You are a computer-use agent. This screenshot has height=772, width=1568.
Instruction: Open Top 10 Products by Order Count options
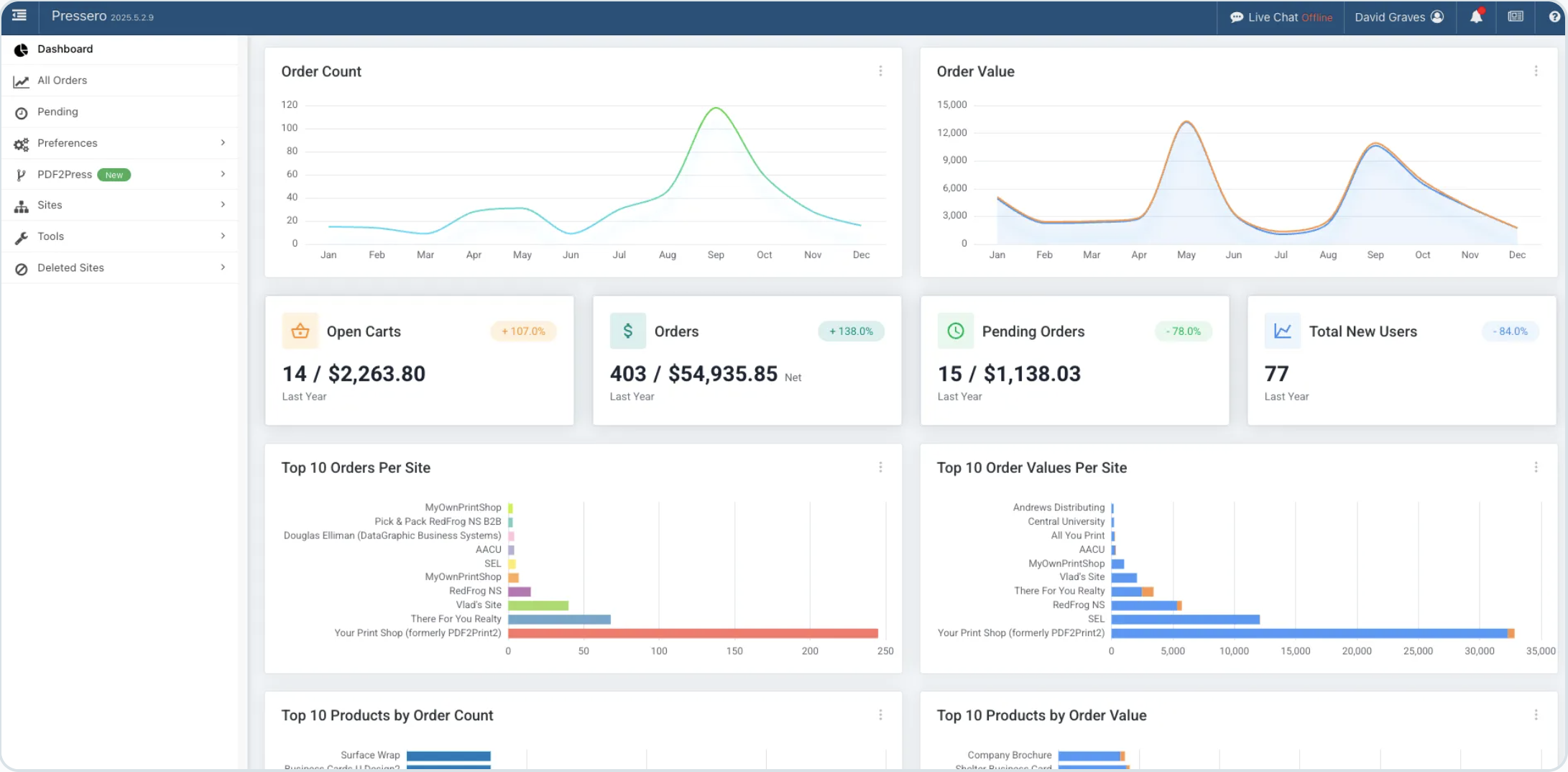click(x=880, y=714)
